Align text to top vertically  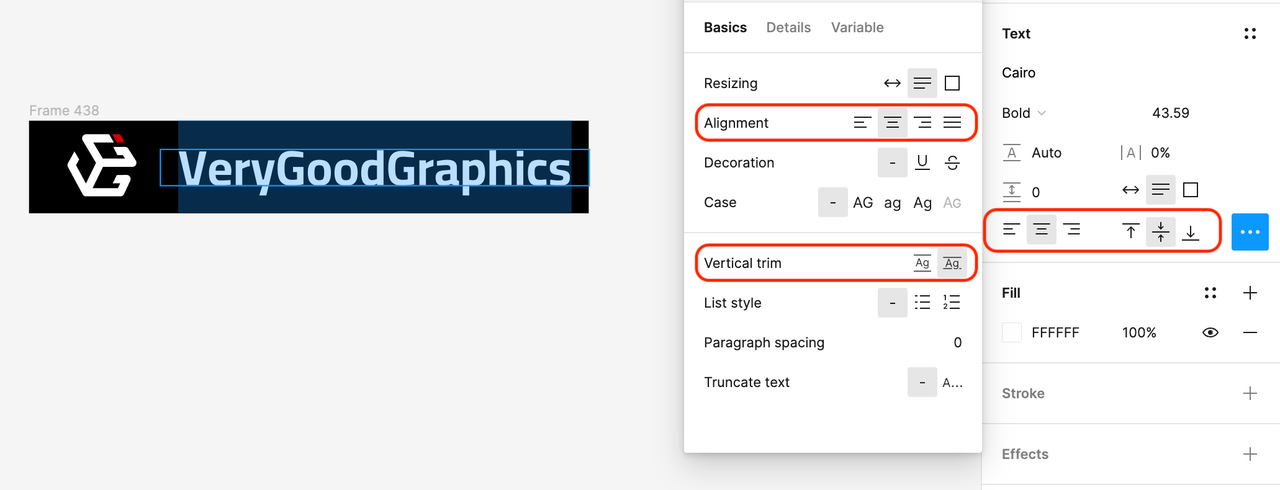1131,231
